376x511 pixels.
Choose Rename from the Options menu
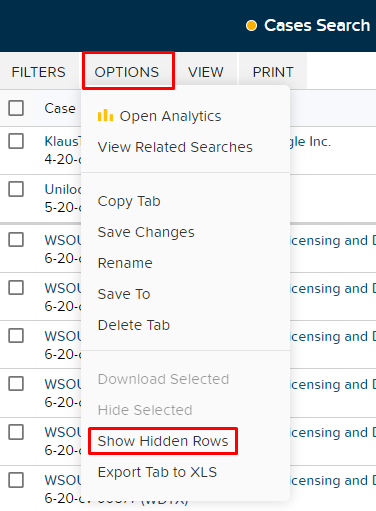pyautogui.click(x=125, y=263)
